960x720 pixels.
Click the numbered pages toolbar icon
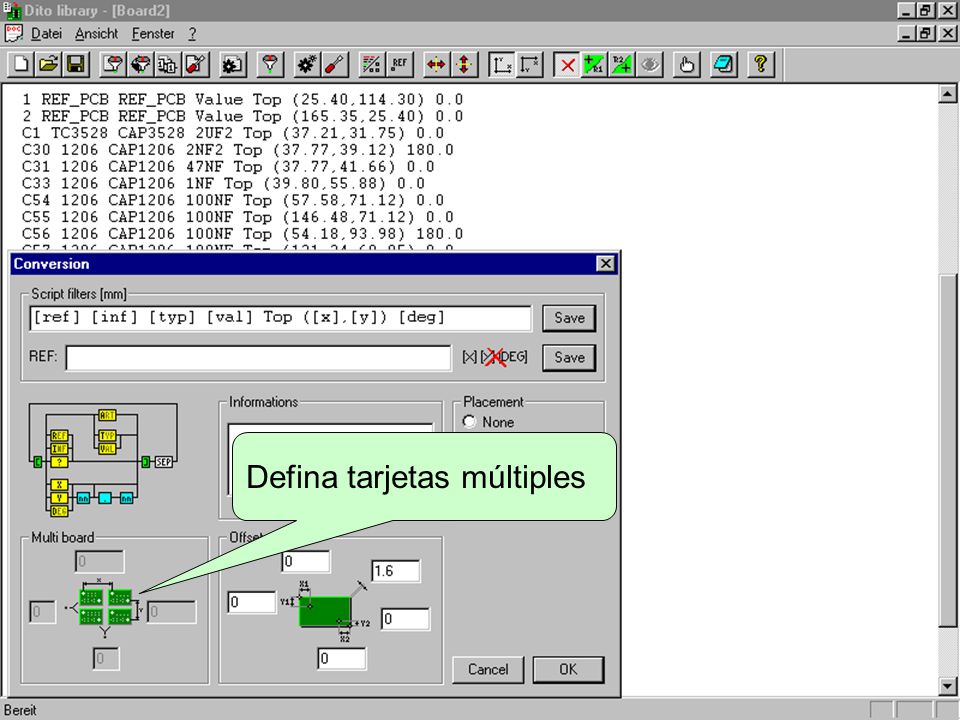coord(168,64)
